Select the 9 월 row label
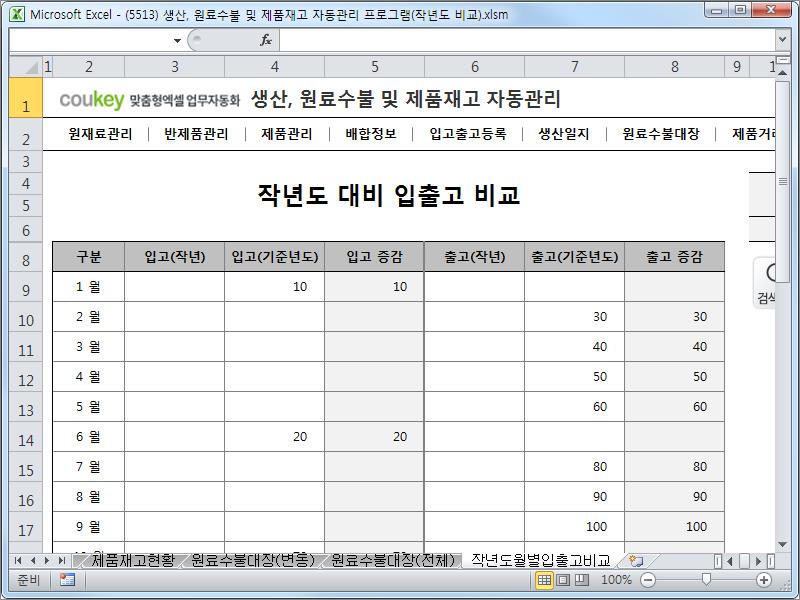Viewport: 800px width, 600px height. tap(88, 527)
